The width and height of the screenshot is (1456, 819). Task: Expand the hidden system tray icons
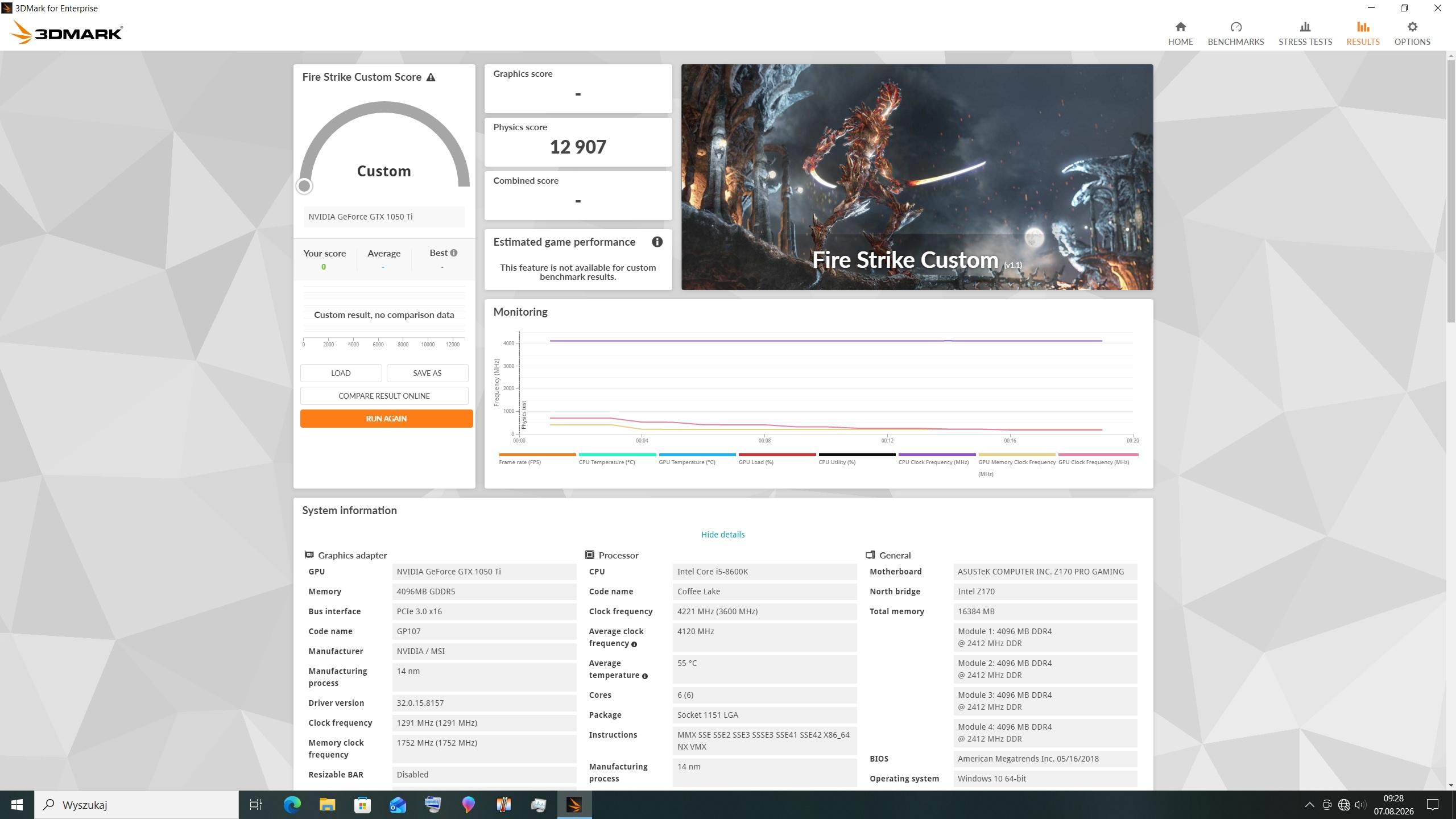click(x=1309, y=805)
